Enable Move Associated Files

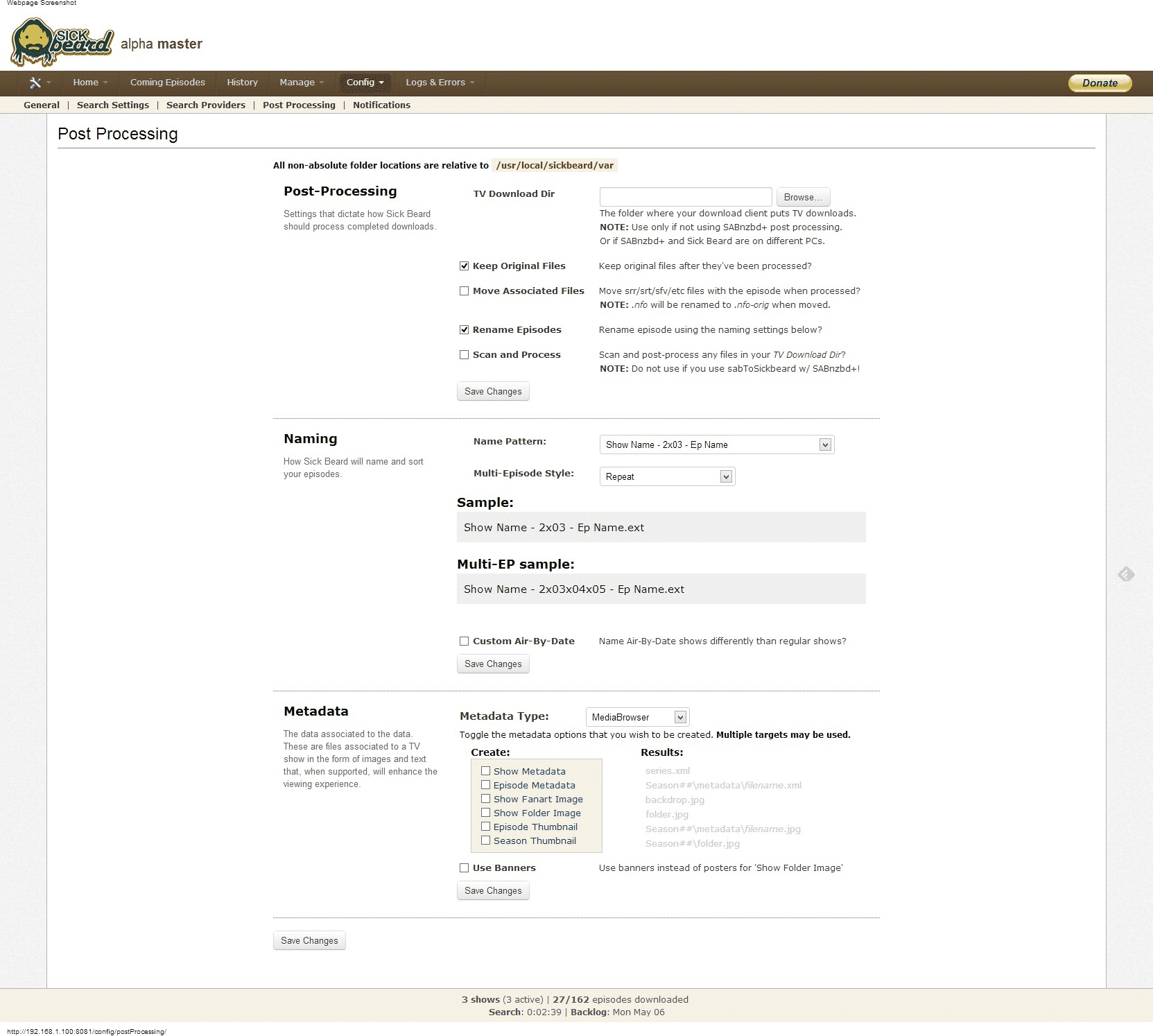[x=465, y=291]
